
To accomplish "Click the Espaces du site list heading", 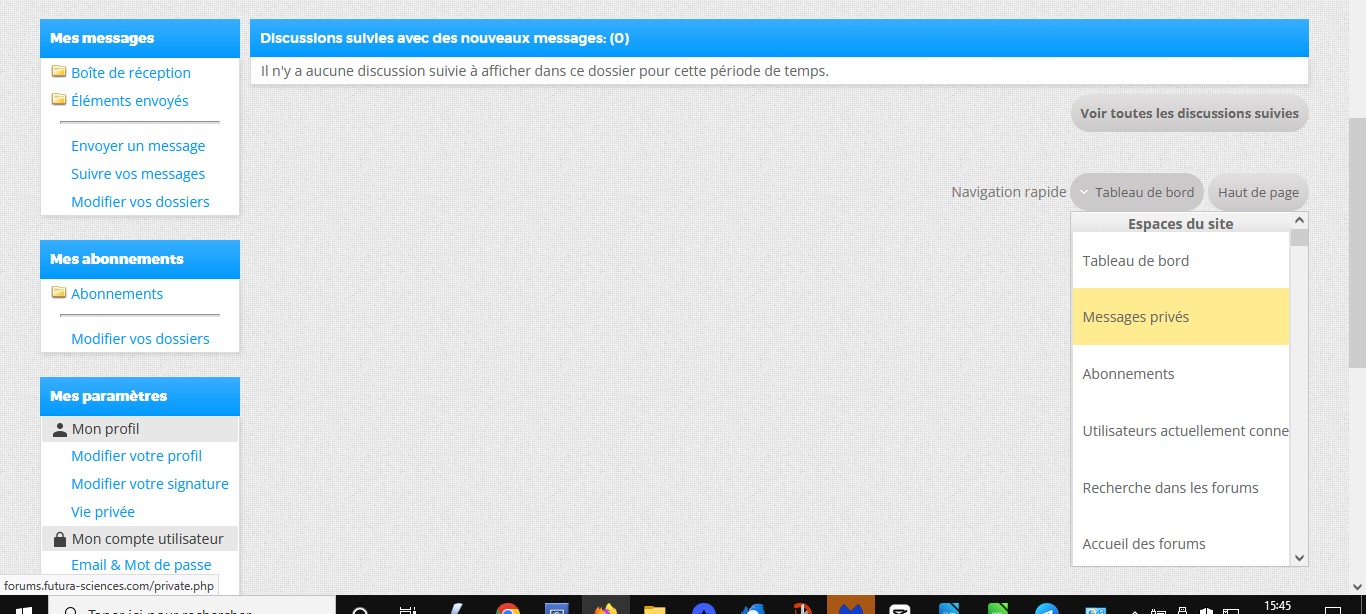I will point(1180,223).
